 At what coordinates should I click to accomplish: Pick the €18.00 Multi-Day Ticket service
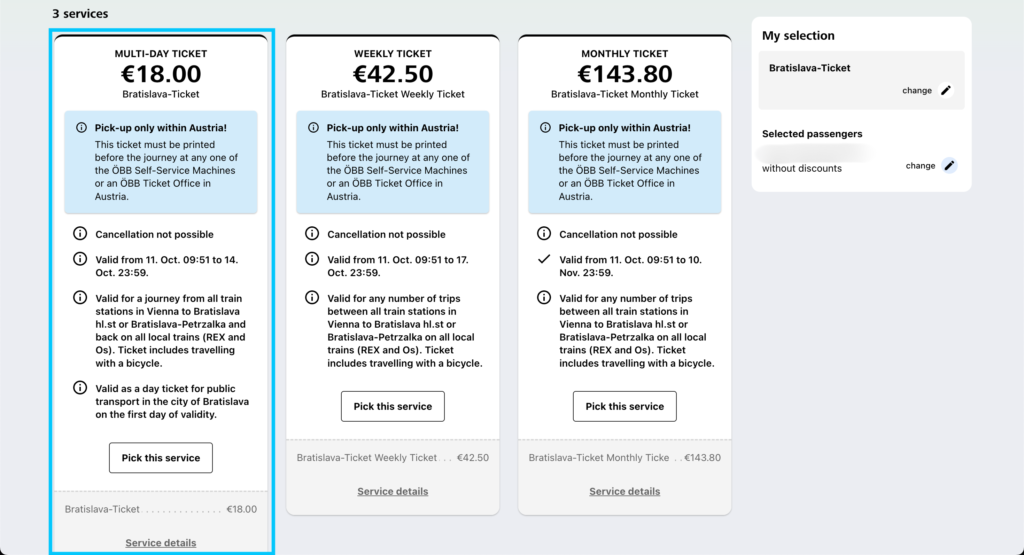pos(161,458)
